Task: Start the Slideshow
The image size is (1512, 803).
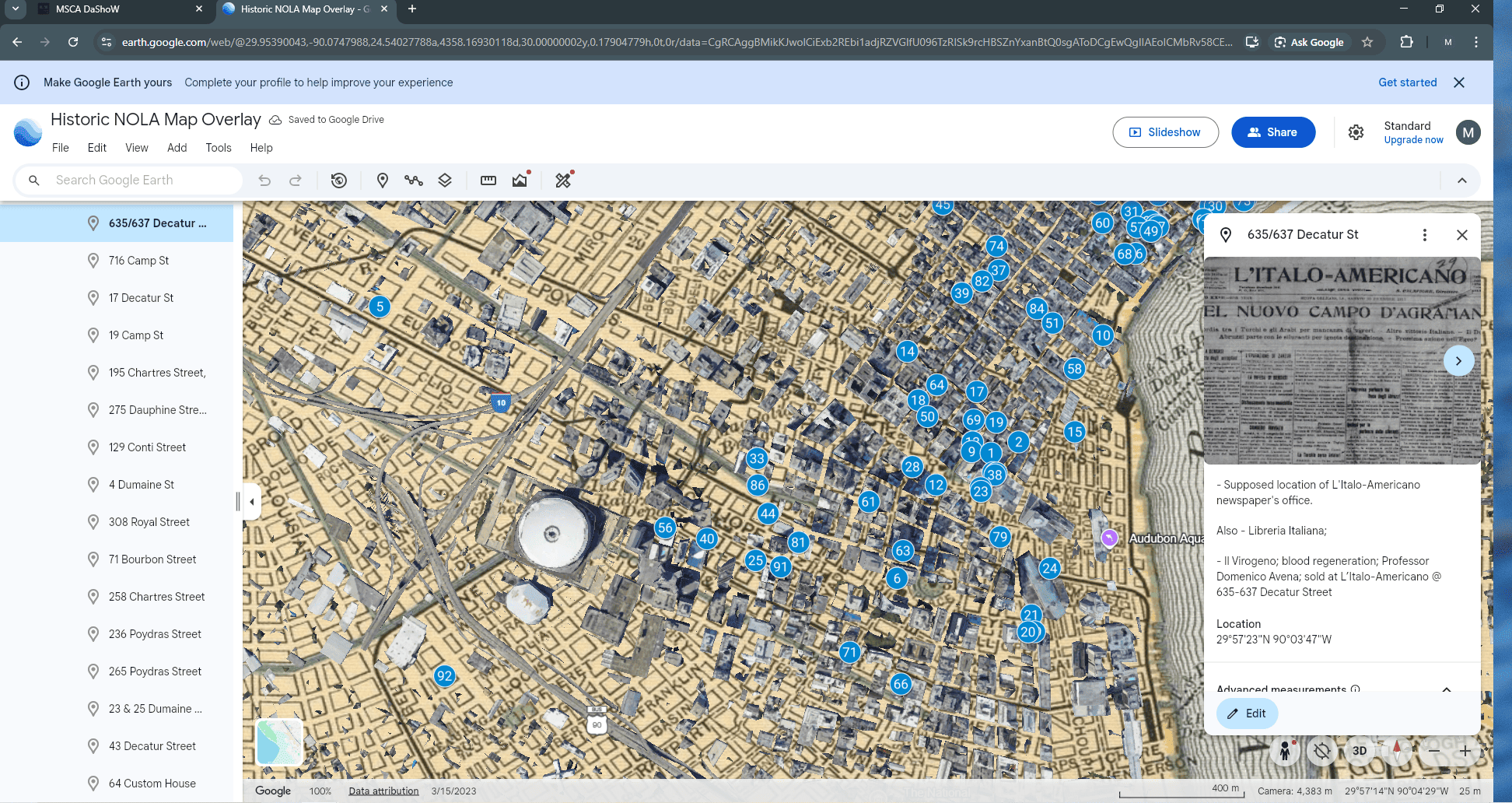Action: coord(1165,132)
